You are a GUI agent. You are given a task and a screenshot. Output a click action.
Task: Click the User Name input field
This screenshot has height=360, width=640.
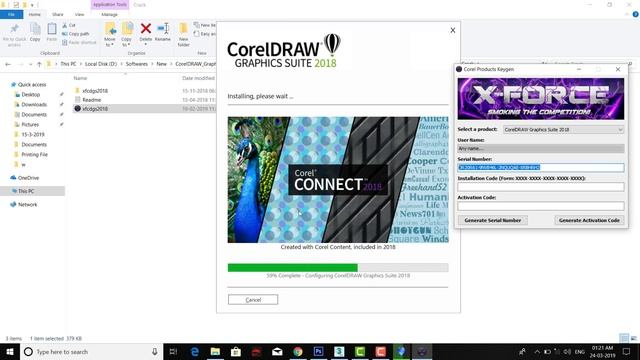click(541, 149)
